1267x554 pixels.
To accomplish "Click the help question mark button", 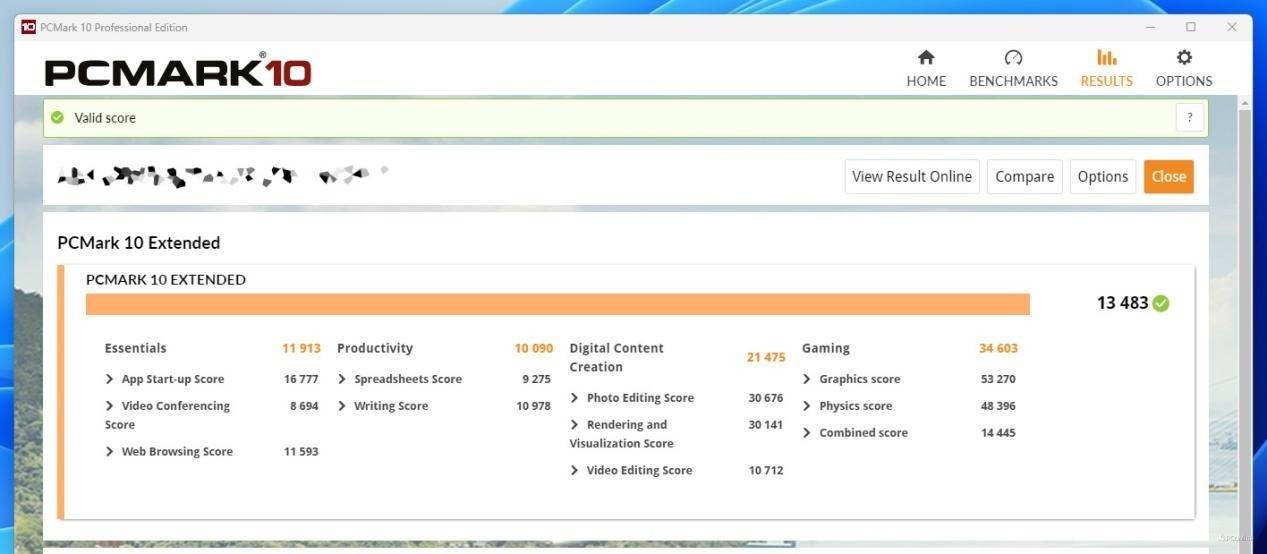I will (x=1189, y=118).
